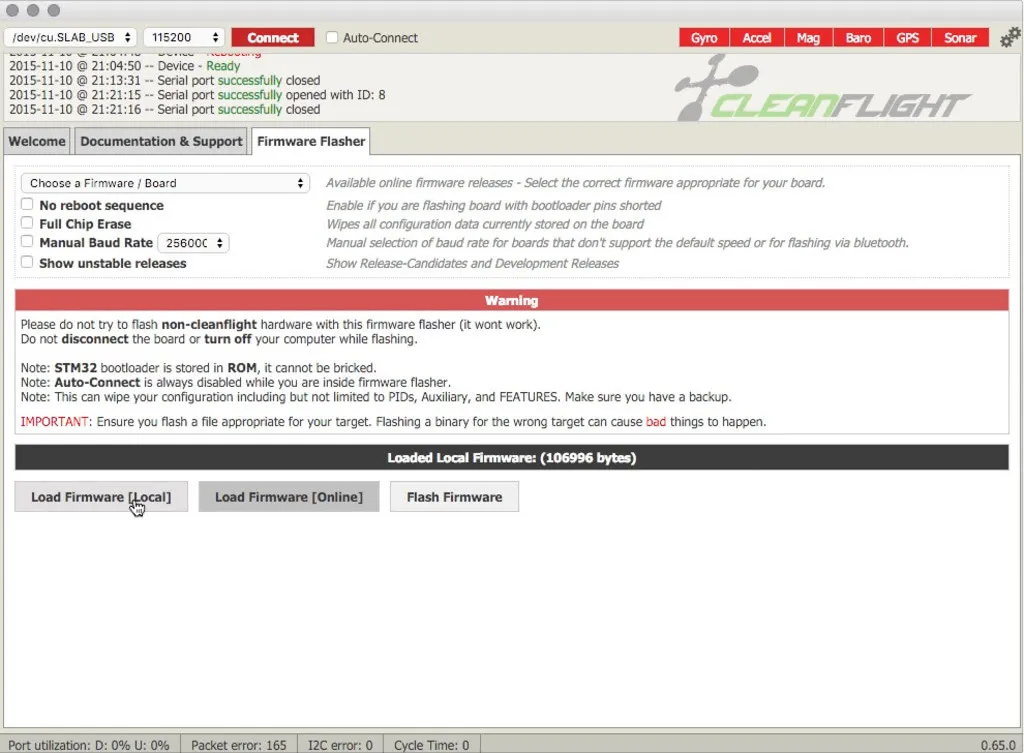Click the Gyro sensor indicator
The height and width of the screenshot is (753, 1024).
point(704,38)
